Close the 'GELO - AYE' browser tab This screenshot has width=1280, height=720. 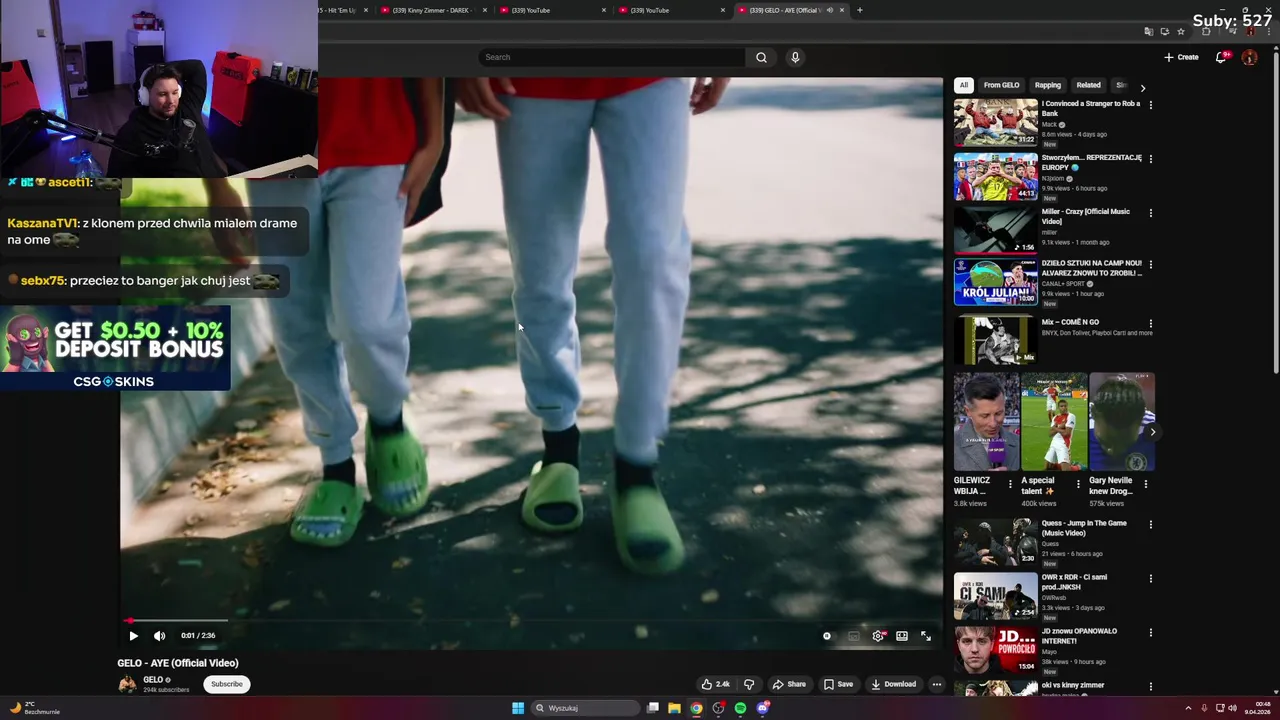(x=842, y=10)
